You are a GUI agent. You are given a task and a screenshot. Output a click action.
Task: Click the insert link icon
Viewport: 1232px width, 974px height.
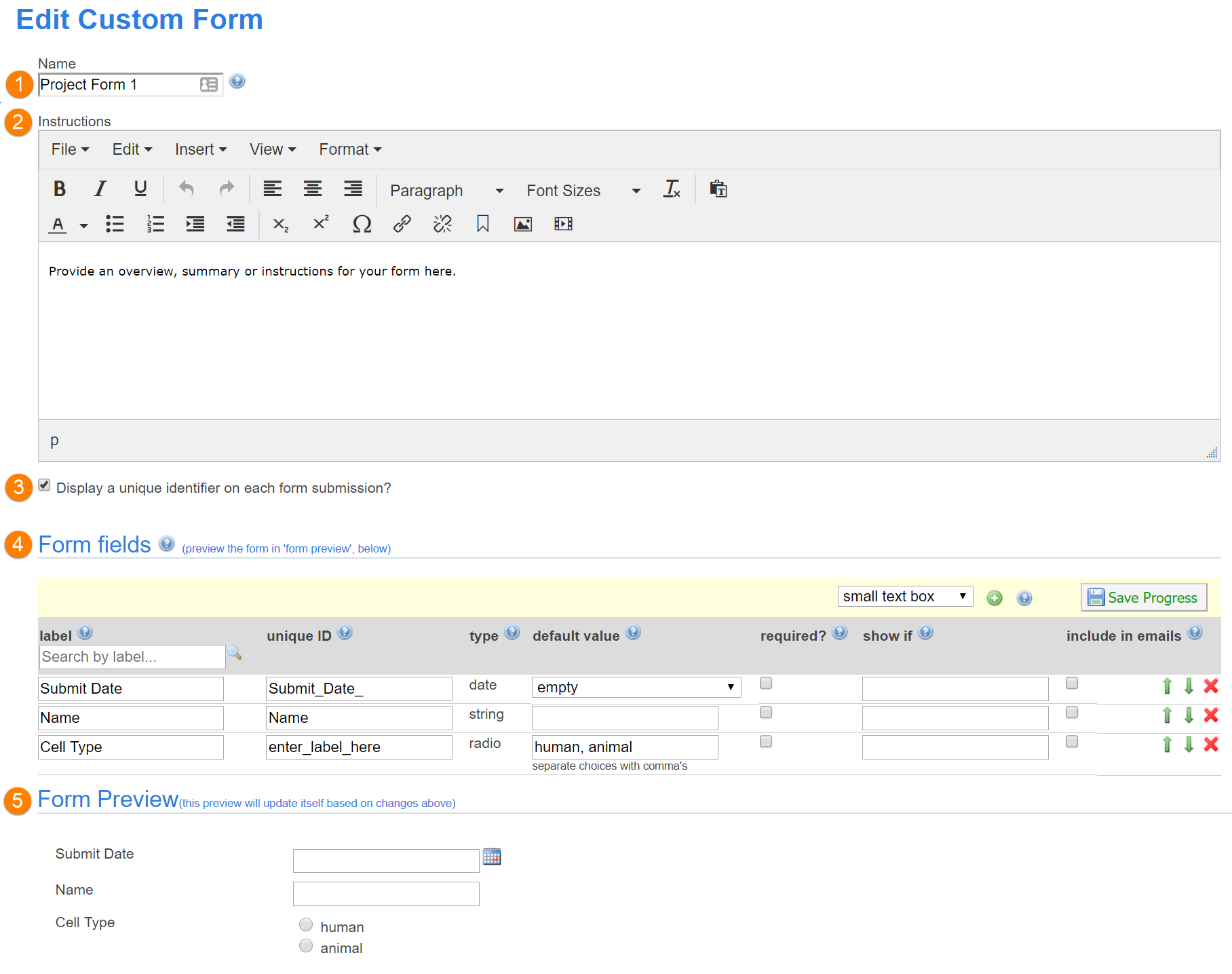pos(402,224)
